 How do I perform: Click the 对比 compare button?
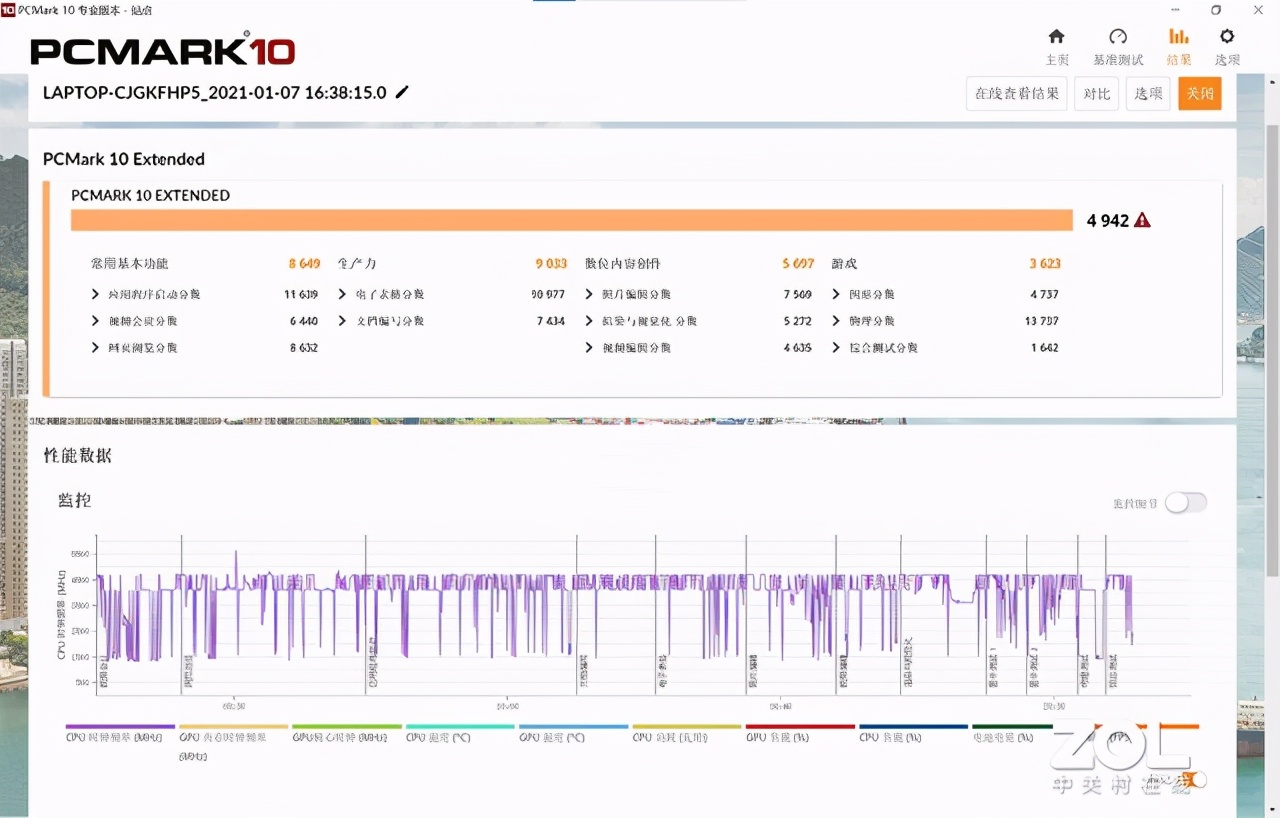1096,94
